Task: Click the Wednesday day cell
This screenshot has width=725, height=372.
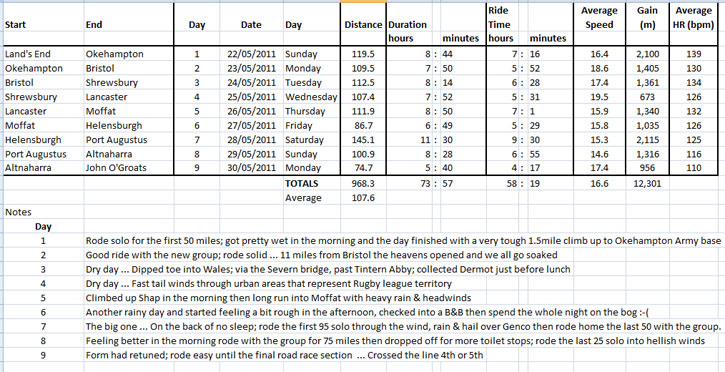Action: pos(312,97)
